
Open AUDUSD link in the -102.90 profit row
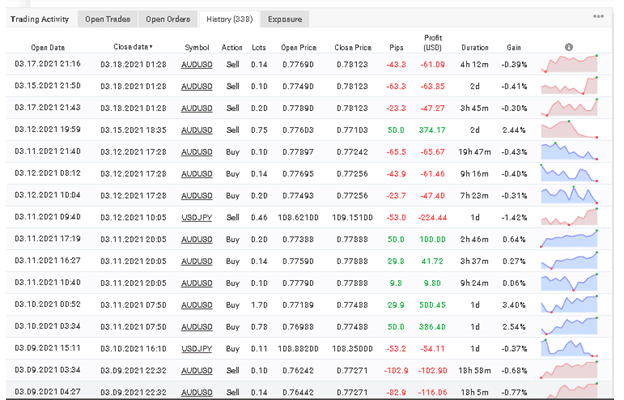(197, 371)
